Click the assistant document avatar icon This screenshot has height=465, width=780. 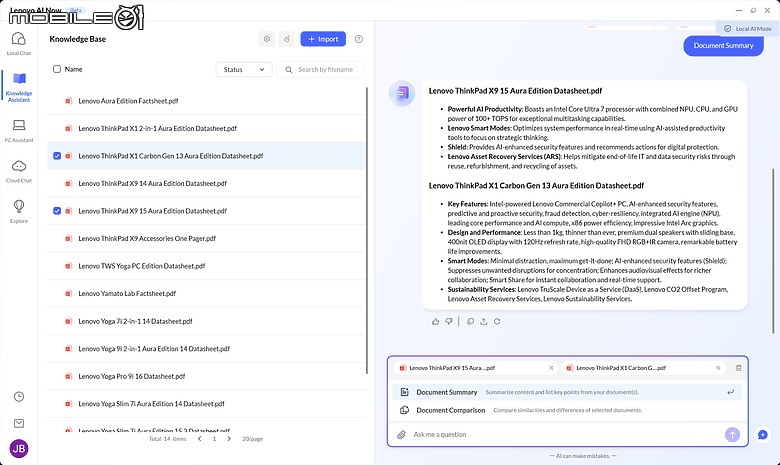[402, 93]
